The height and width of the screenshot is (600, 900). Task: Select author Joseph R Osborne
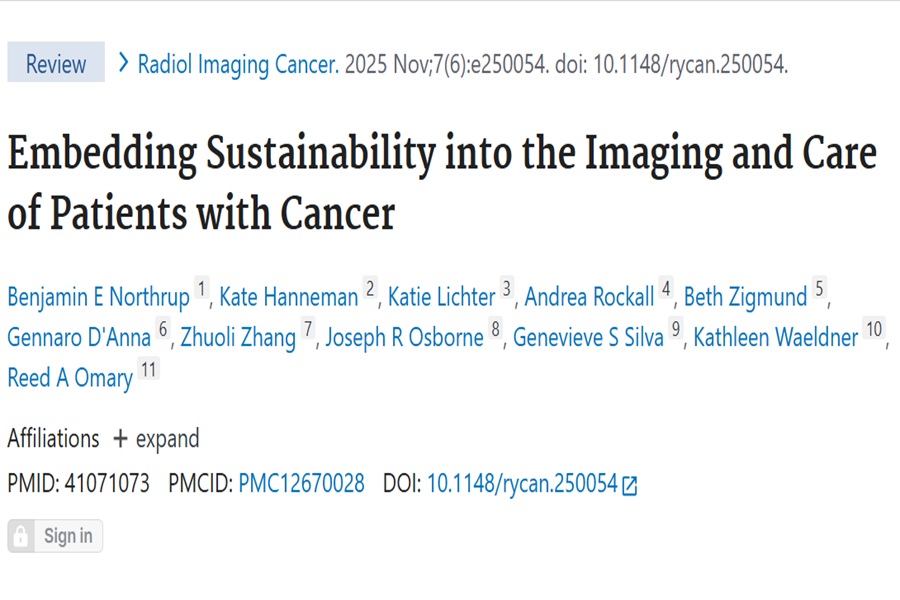405,337
